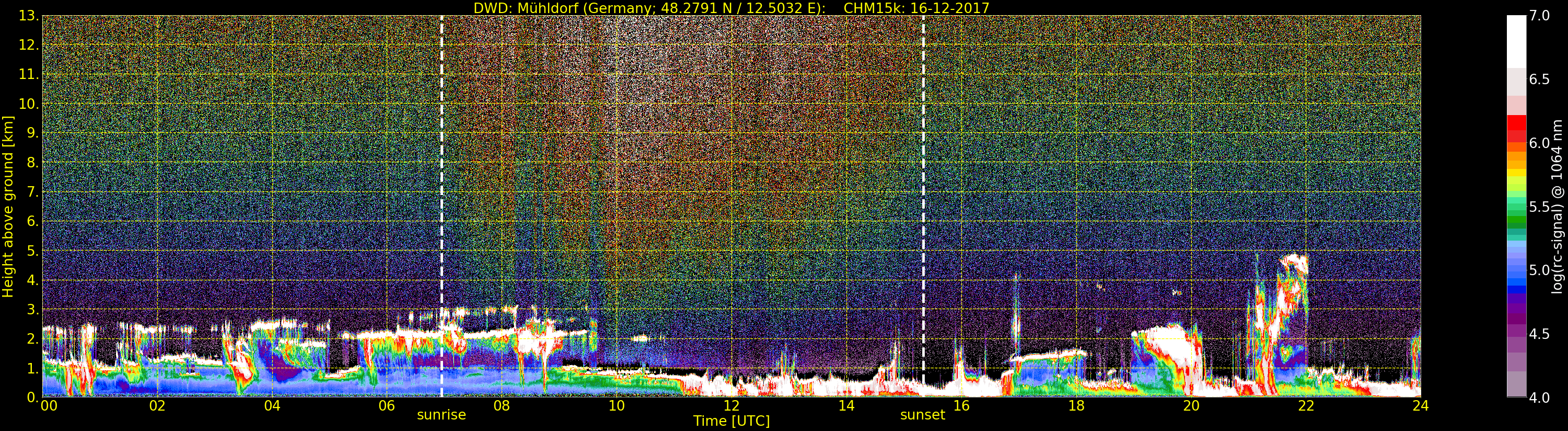Click the "DWD: Mühldorf (Germany; 48.2791 N / 12.5032 E)" title text
Screen dimensions: 1568x431
pyautogui.click(x=649, y=8)
